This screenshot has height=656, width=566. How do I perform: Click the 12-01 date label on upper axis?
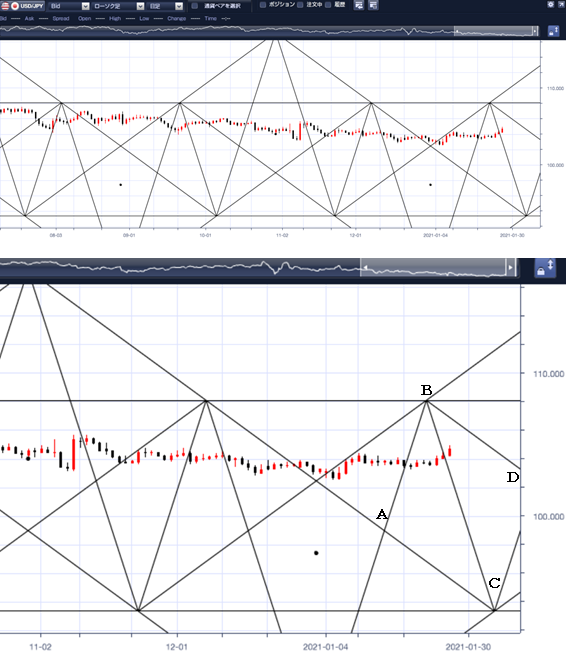pos(355,236)
